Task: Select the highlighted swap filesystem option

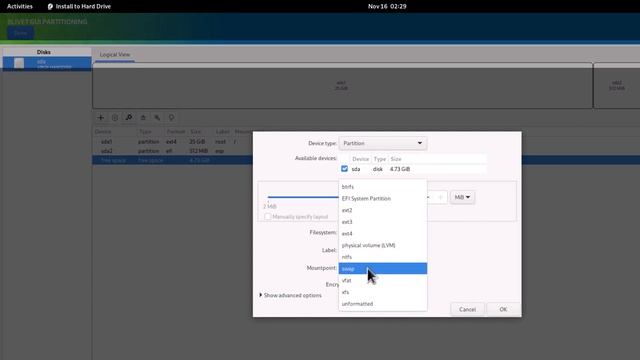Action: point(383,269)
